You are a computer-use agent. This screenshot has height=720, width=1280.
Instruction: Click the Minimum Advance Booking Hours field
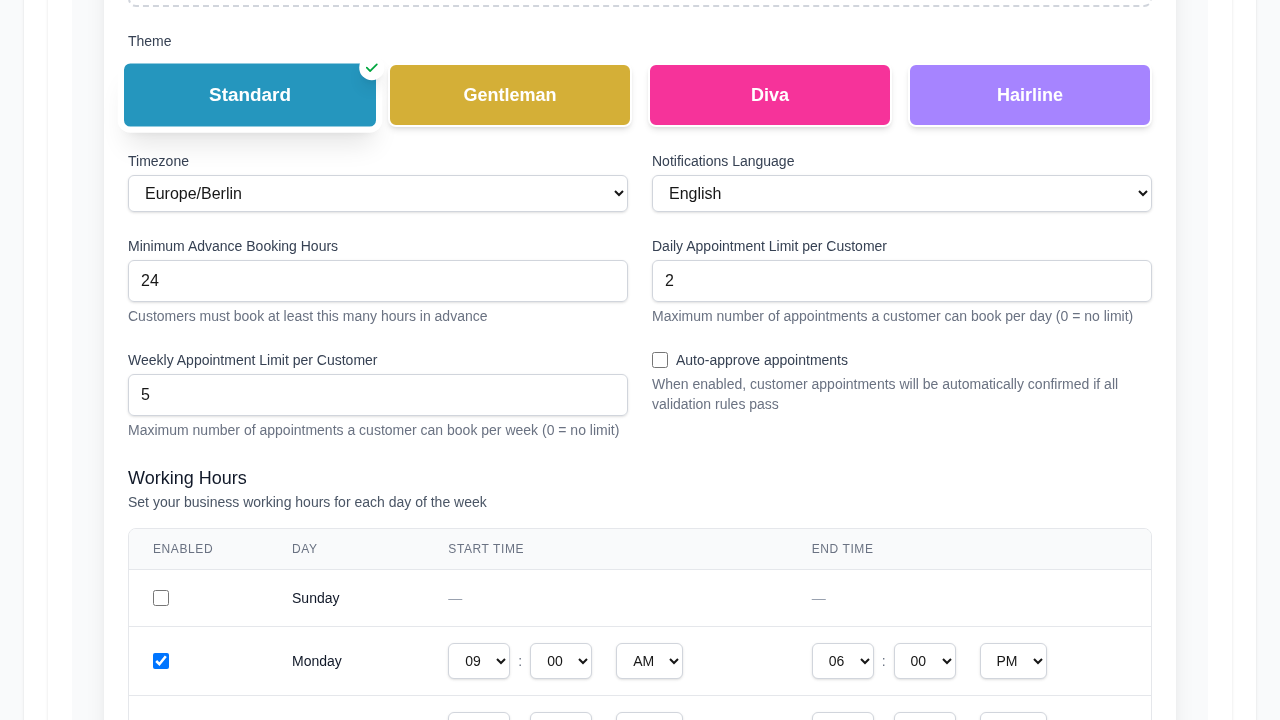pyautogui.click(x=378, y=281)
